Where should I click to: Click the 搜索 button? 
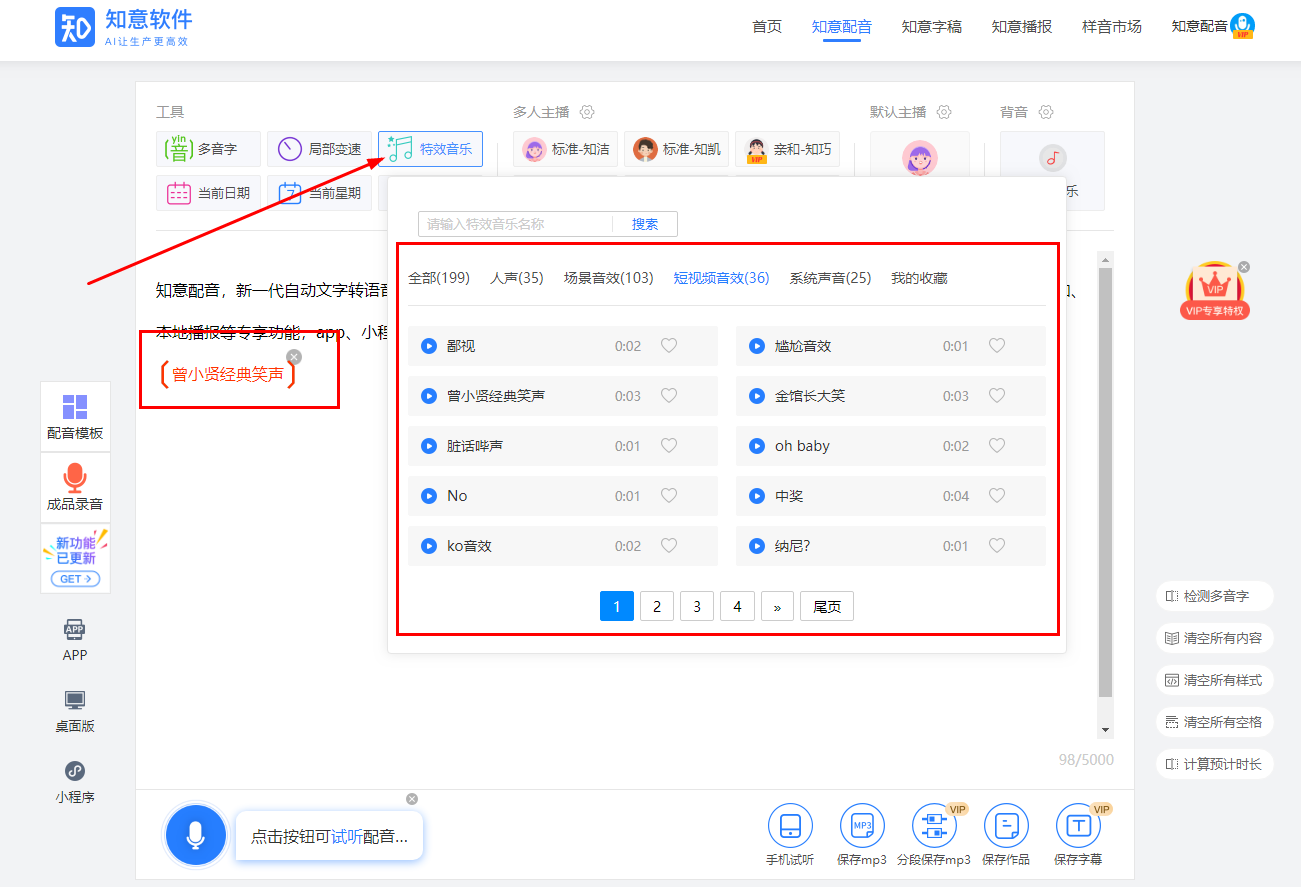[645, 224]
